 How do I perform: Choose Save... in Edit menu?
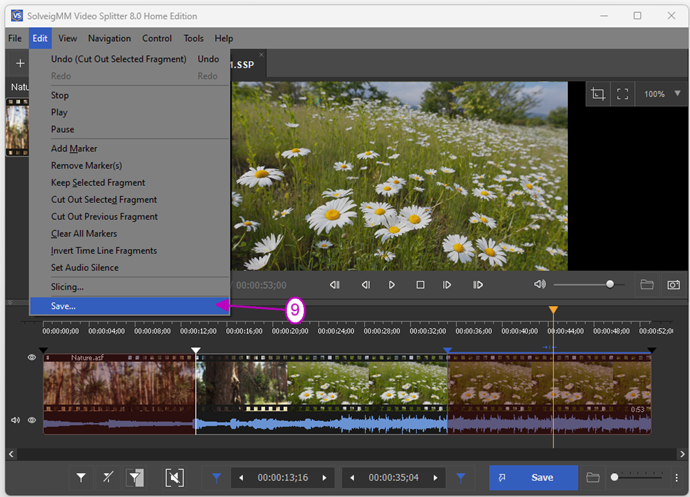coord(130,306)
